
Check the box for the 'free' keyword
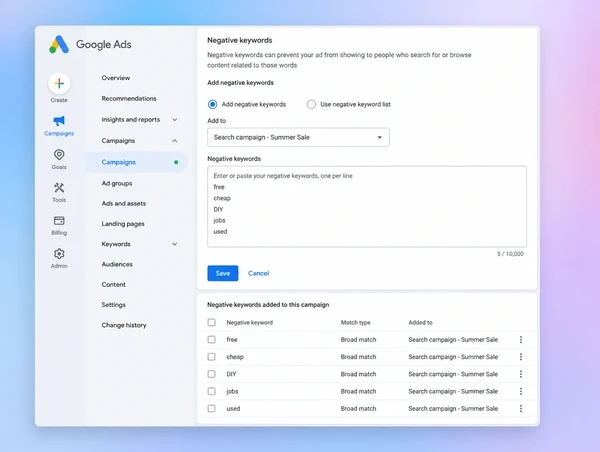[x=212, y=339]
